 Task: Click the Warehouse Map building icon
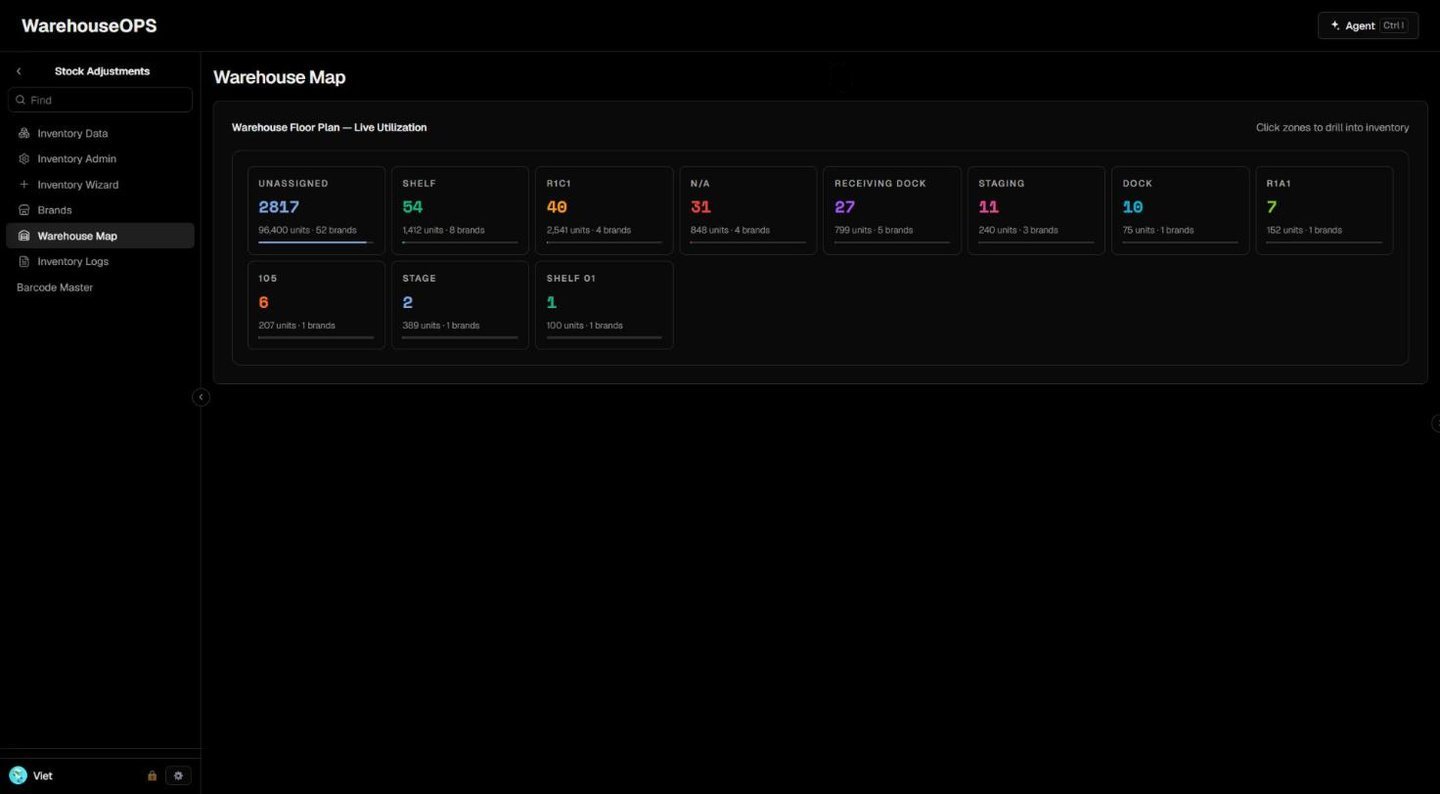pos(24,236)
